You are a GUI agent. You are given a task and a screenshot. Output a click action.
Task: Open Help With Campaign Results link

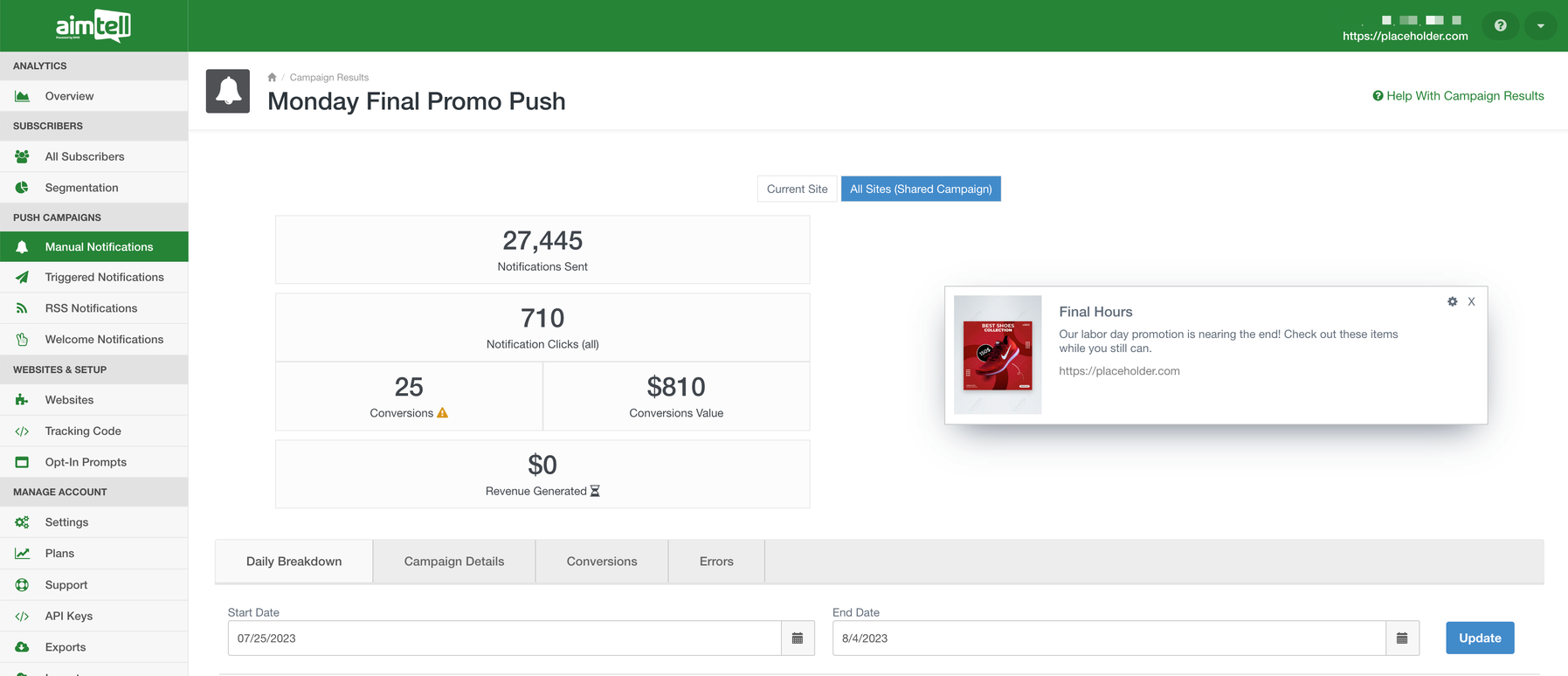pos(1458,96)
